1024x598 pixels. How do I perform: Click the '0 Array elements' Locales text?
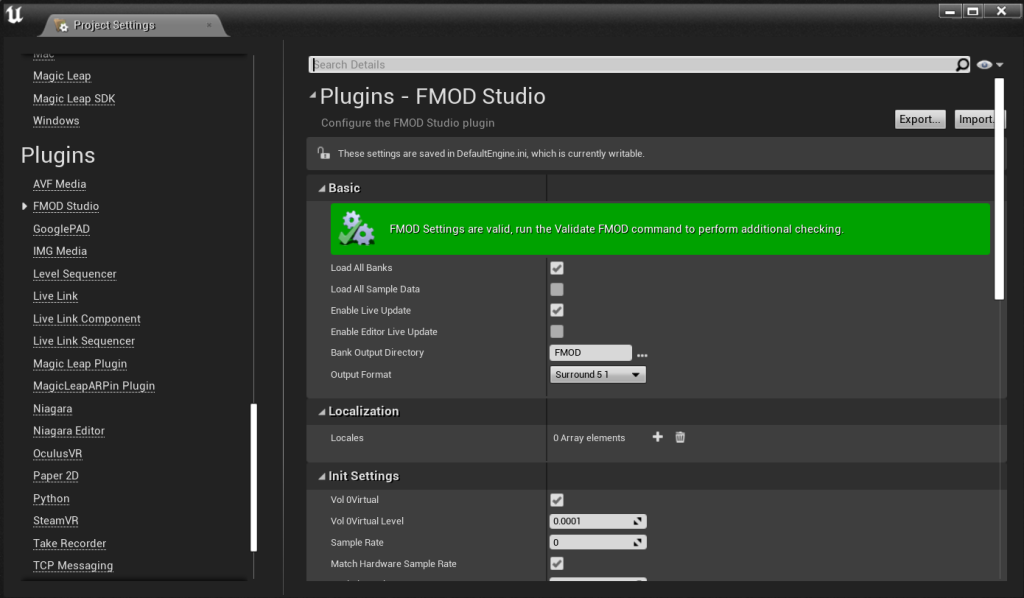[589, 438]
